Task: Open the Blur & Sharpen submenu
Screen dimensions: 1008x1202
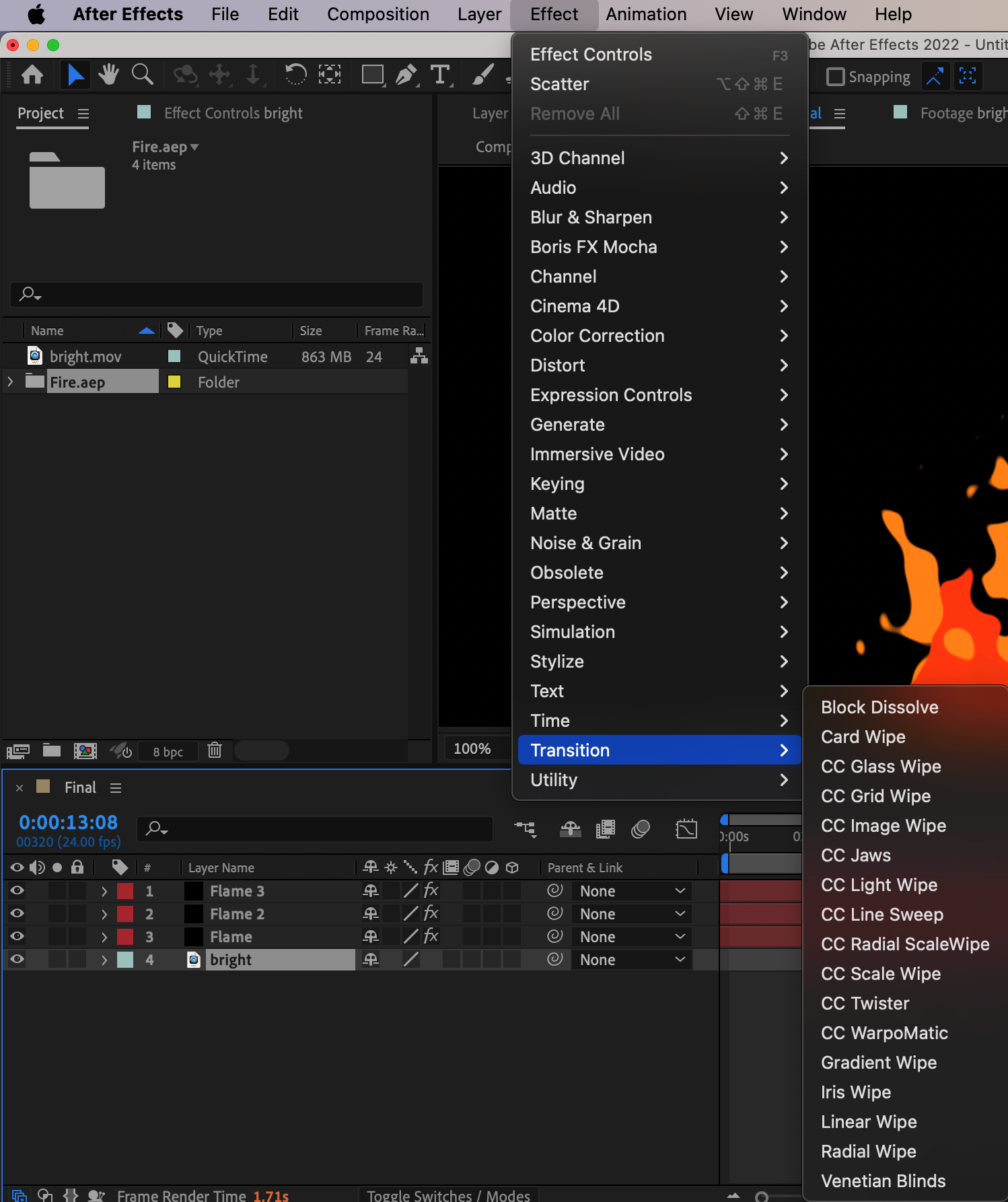Action: pyautogui.click(x=591, y=217)
